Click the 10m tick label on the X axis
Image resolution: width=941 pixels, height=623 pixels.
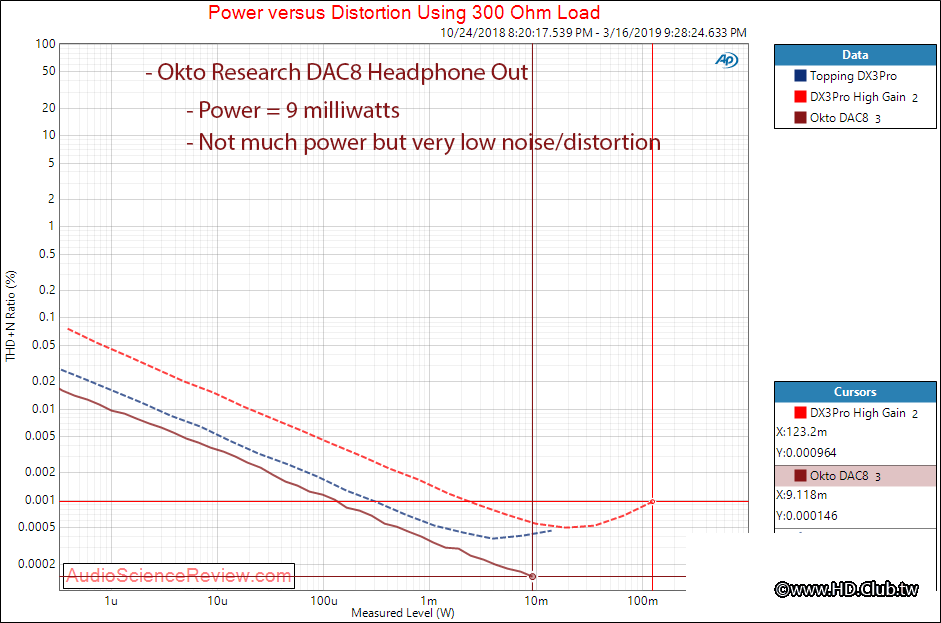click(536, 601)
